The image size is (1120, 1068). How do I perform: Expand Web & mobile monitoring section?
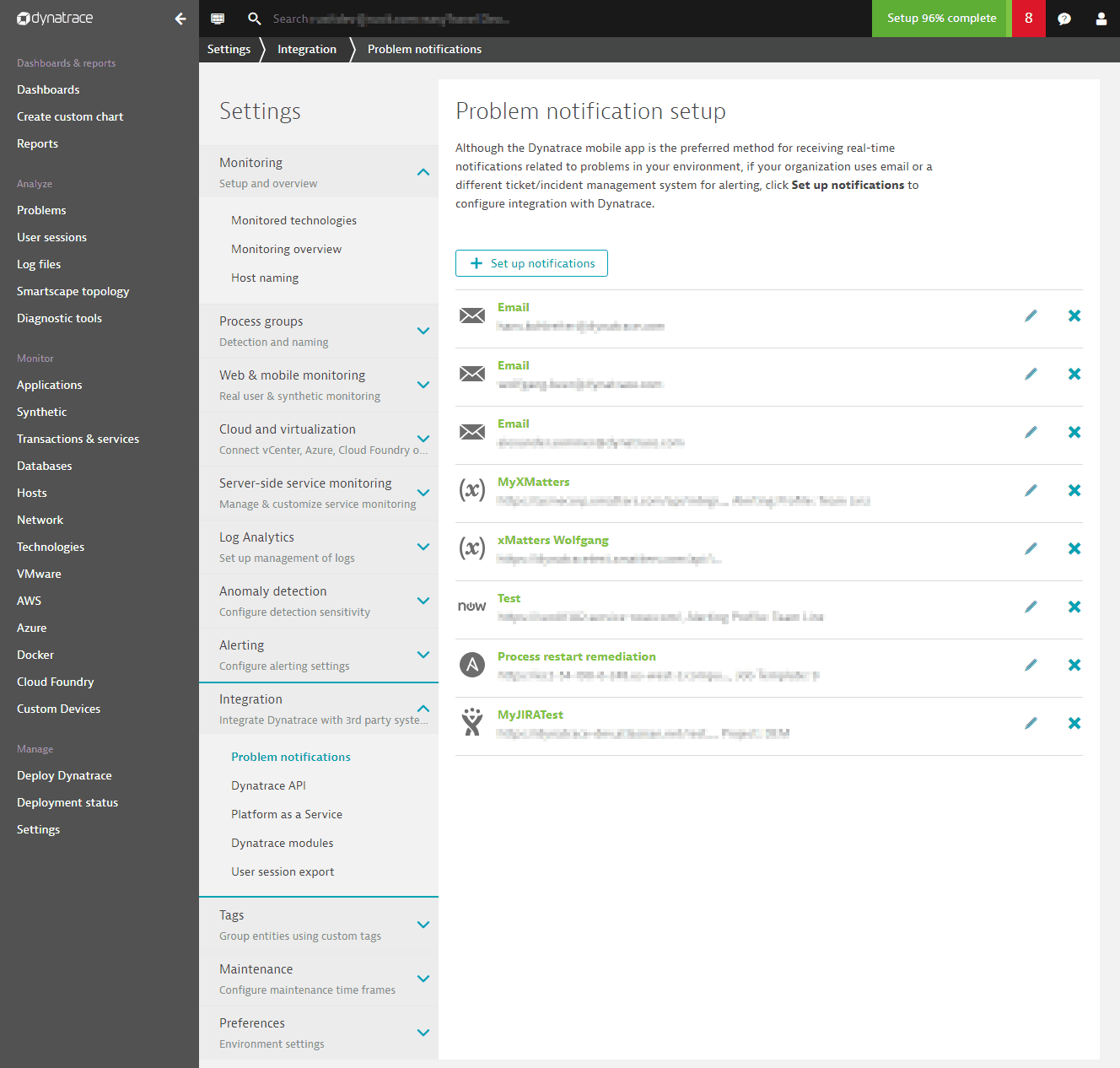(x=423, y=385)
